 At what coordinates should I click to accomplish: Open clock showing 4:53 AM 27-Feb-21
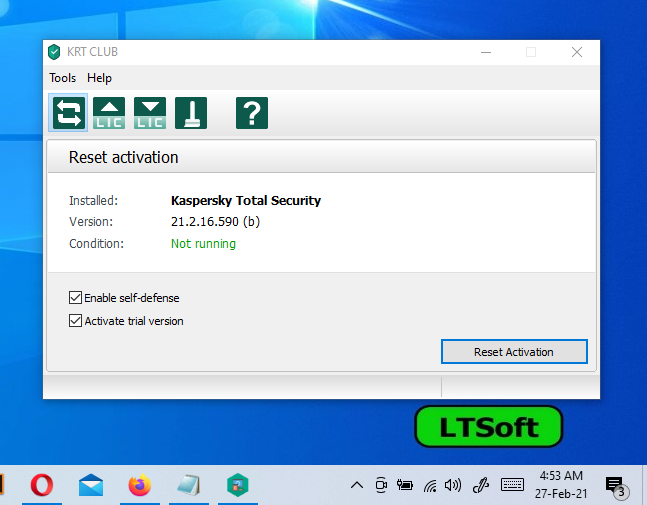click(x=561, y=485)
